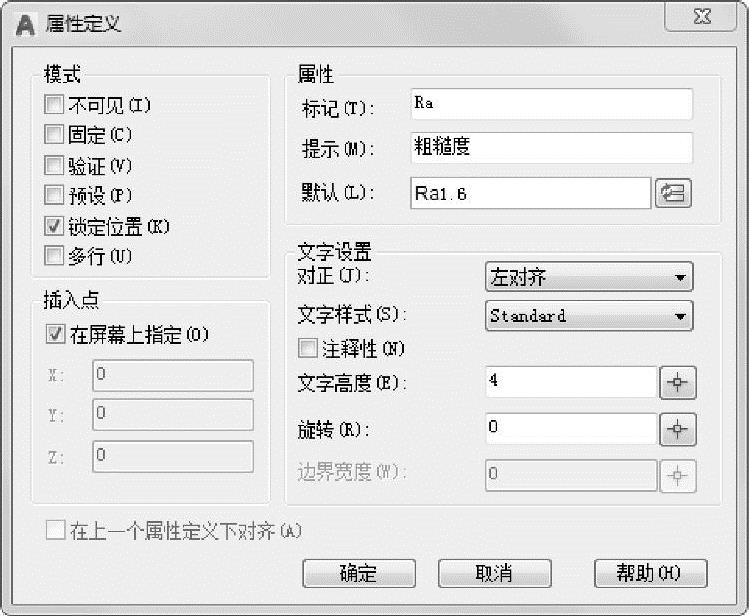Click the pick-point icon for text height
The height and width of the screenshot is (616, 749).
click(678, 382)
